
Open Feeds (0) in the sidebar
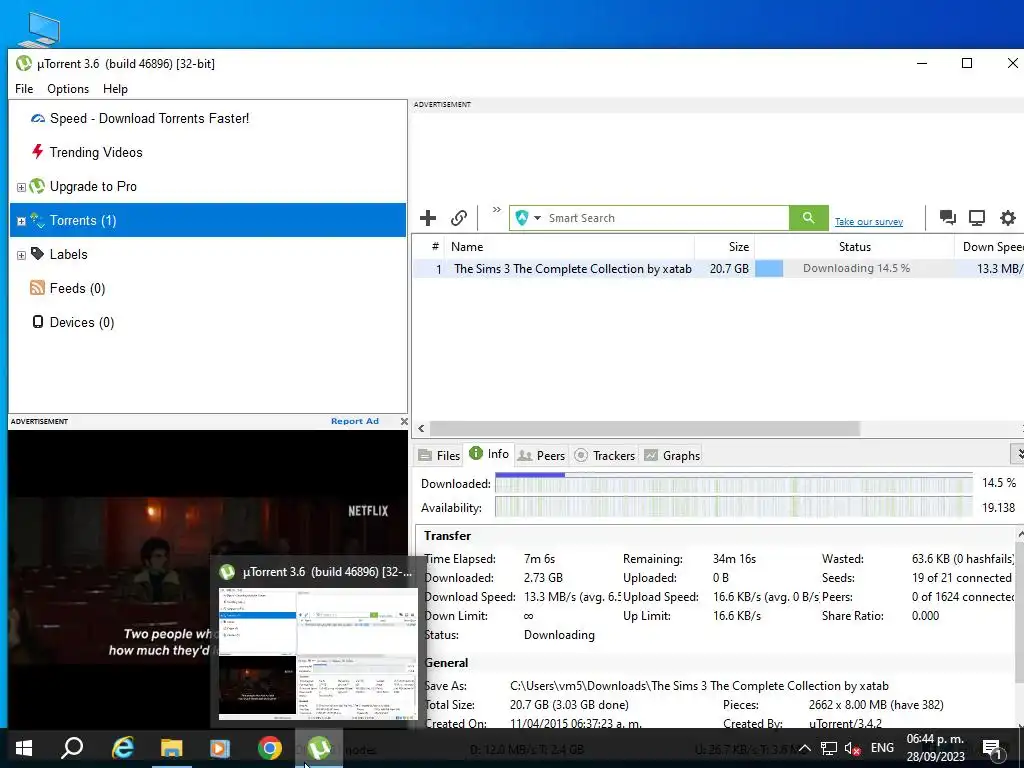coord(77,288)
